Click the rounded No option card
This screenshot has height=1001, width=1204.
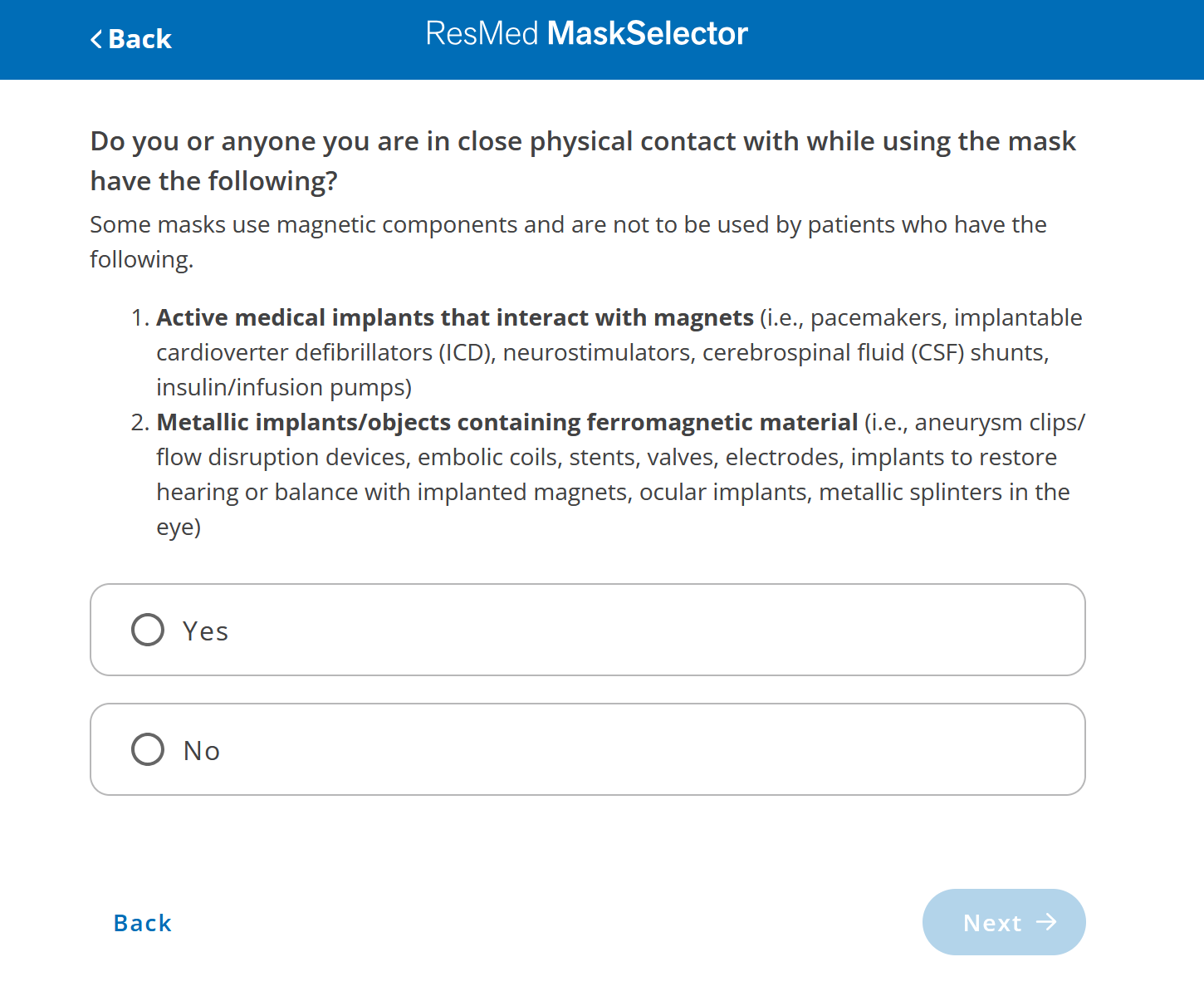coord(588,749)
